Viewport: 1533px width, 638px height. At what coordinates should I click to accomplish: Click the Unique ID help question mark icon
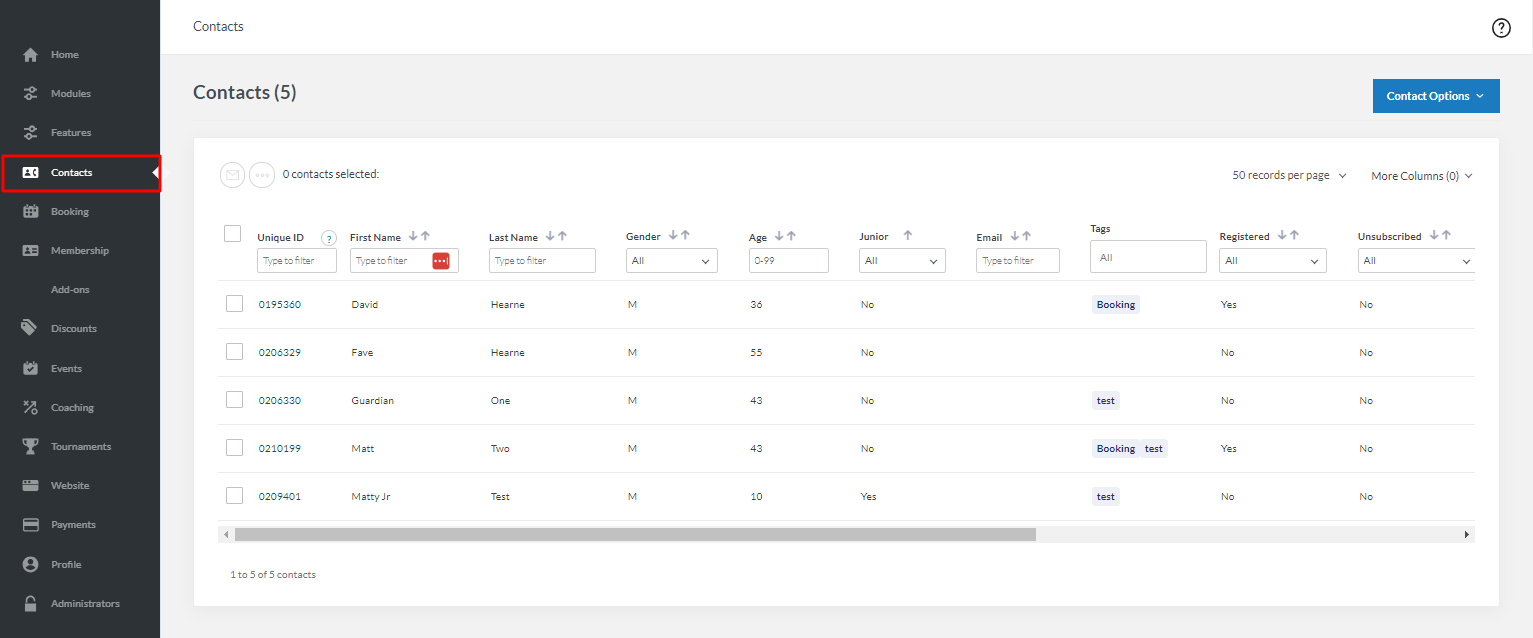(329, 237)
